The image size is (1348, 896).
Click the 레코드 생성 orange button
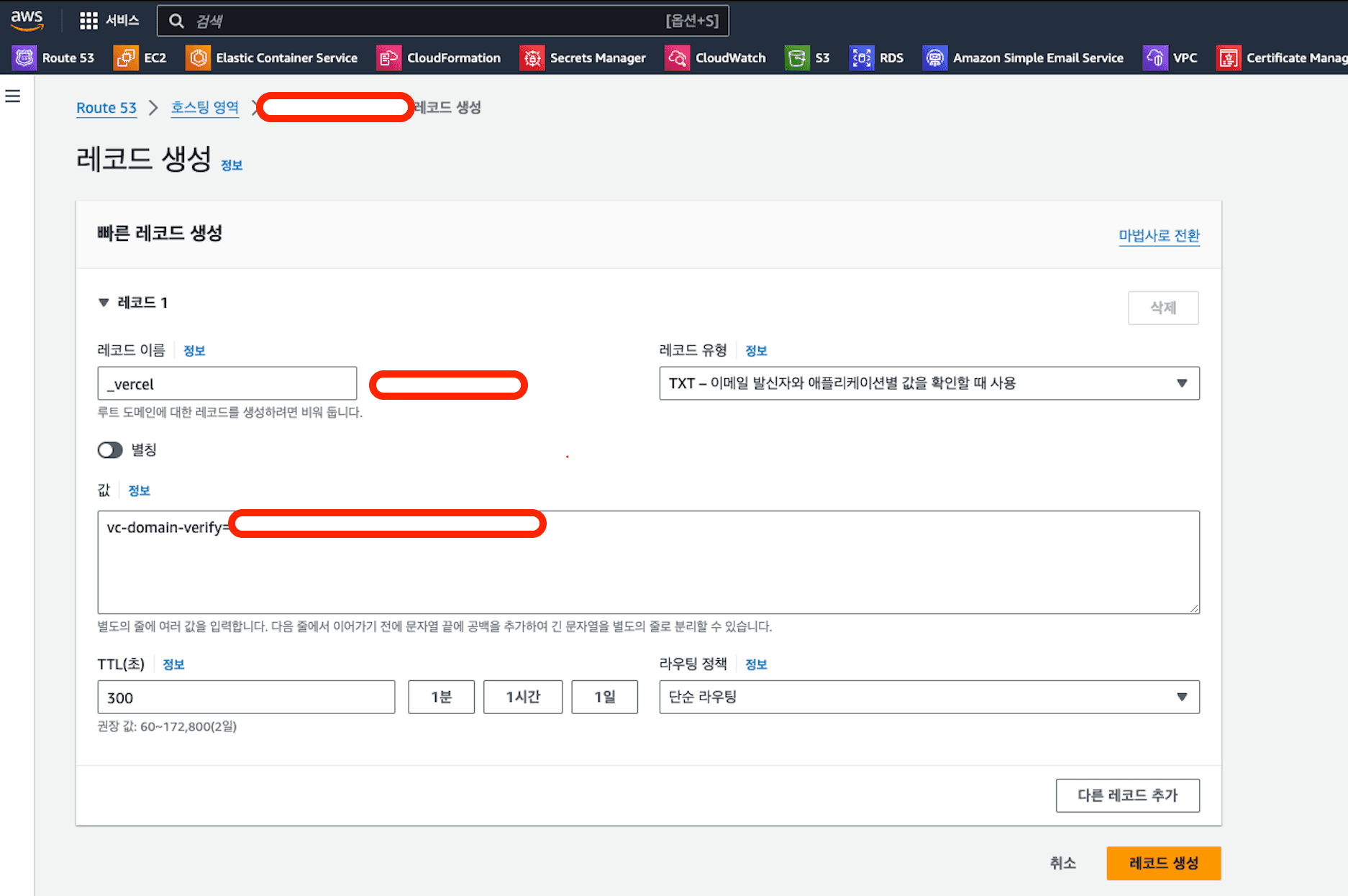coord(1163,863)
